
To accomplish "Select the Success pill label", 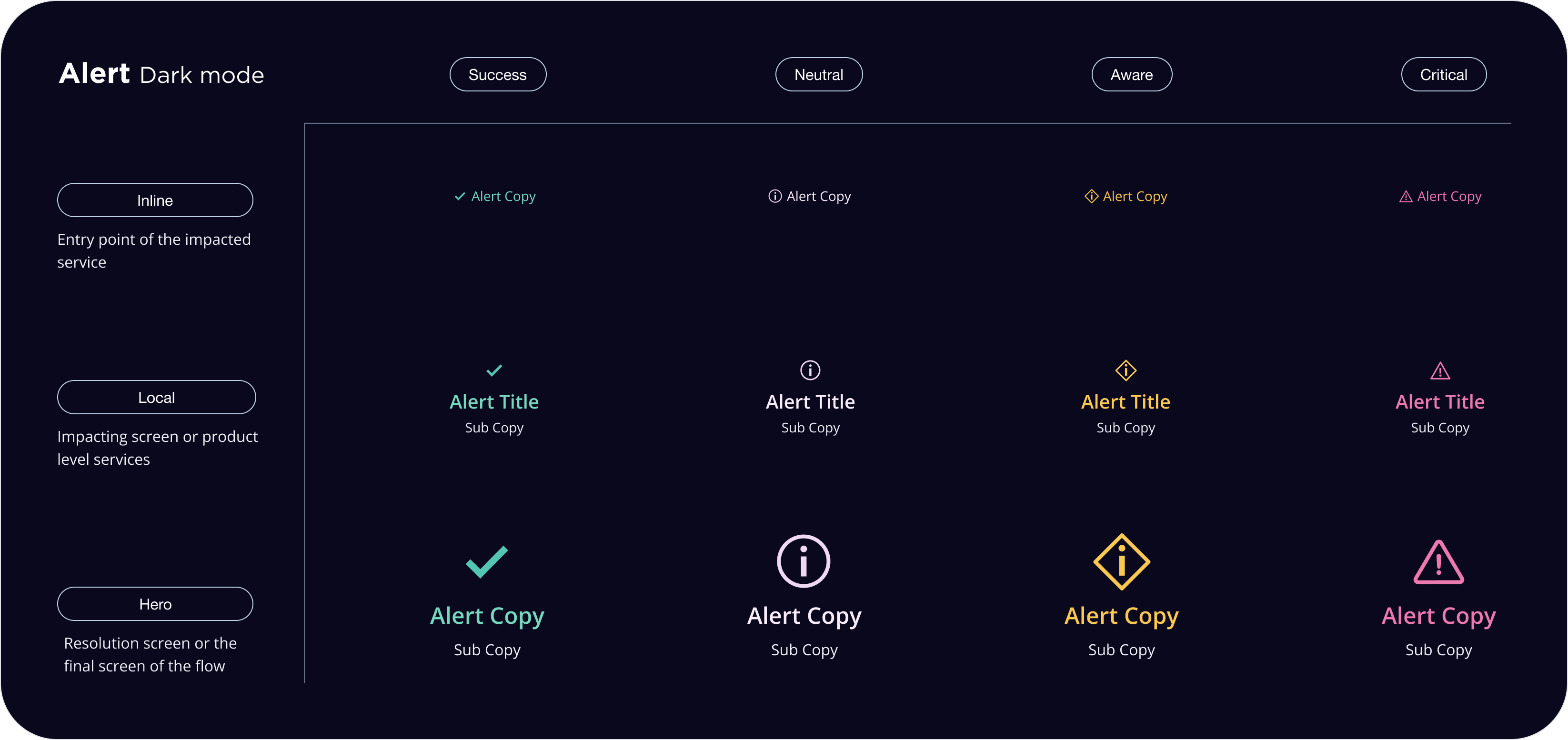I will (497, 75).
